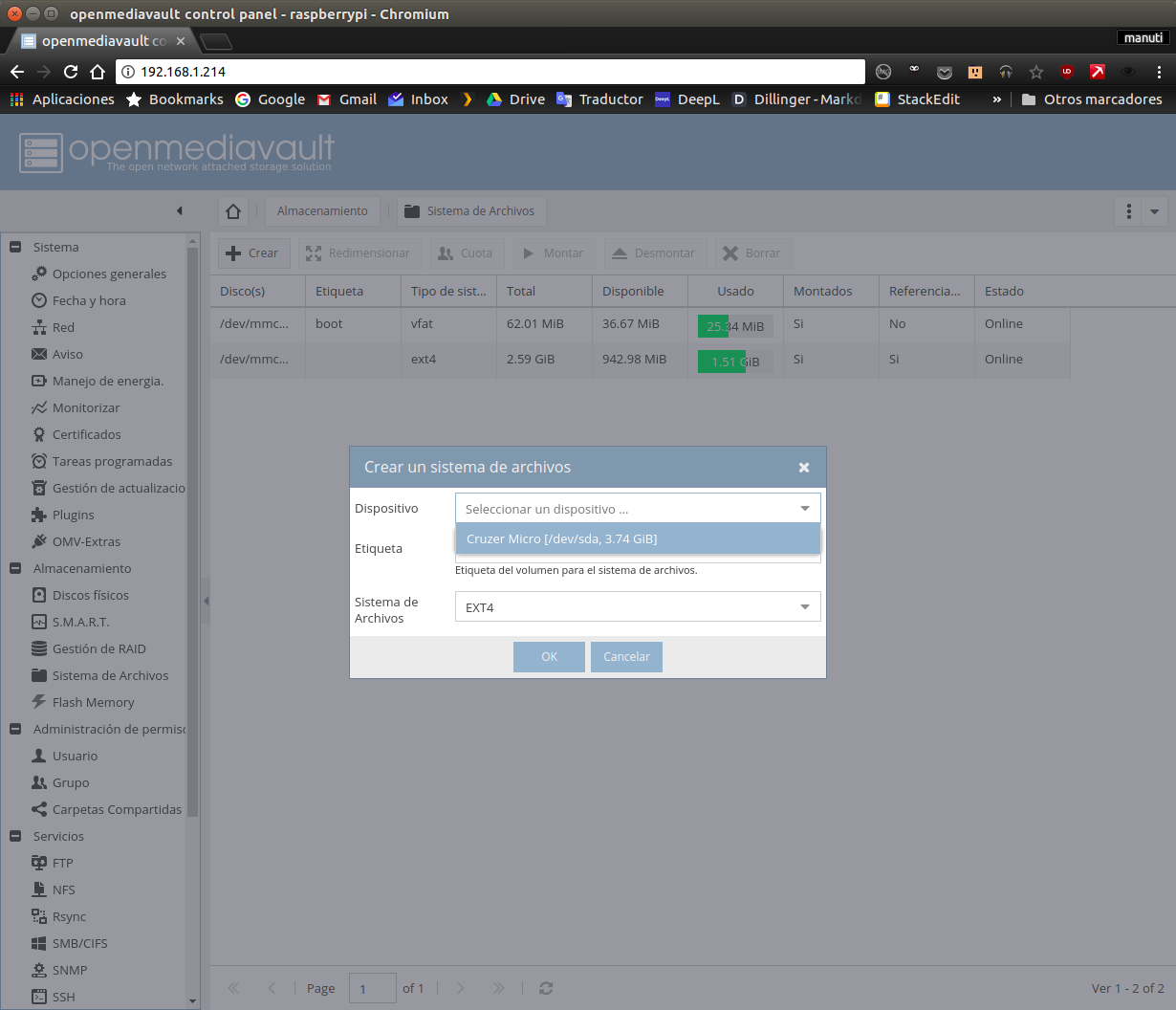Image resolution: width=1176 pixels, height=1010 pixels.
Task: Click the browser address bar
Action: tap(497, 72)
